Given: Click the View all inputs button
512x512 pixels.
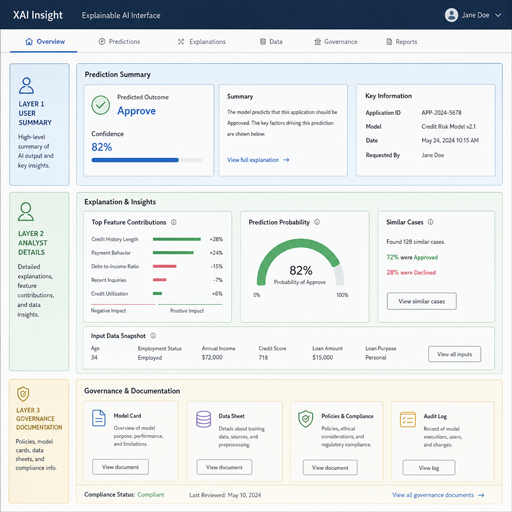Looking at the screenshot, I should pyautogui.click(x=455, y=354).
